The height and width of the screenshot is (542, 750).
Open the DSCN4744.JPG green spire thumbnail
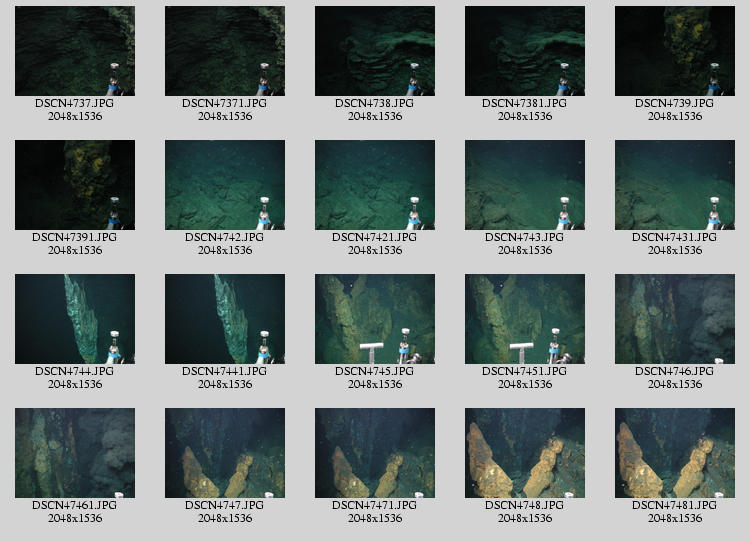75,319
